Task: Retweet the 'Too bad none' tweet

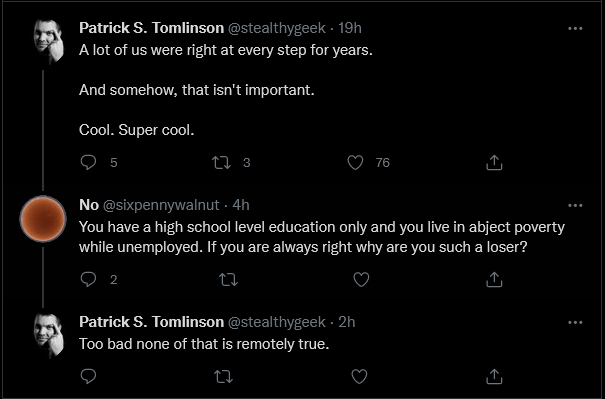Action: click(223, 376)
